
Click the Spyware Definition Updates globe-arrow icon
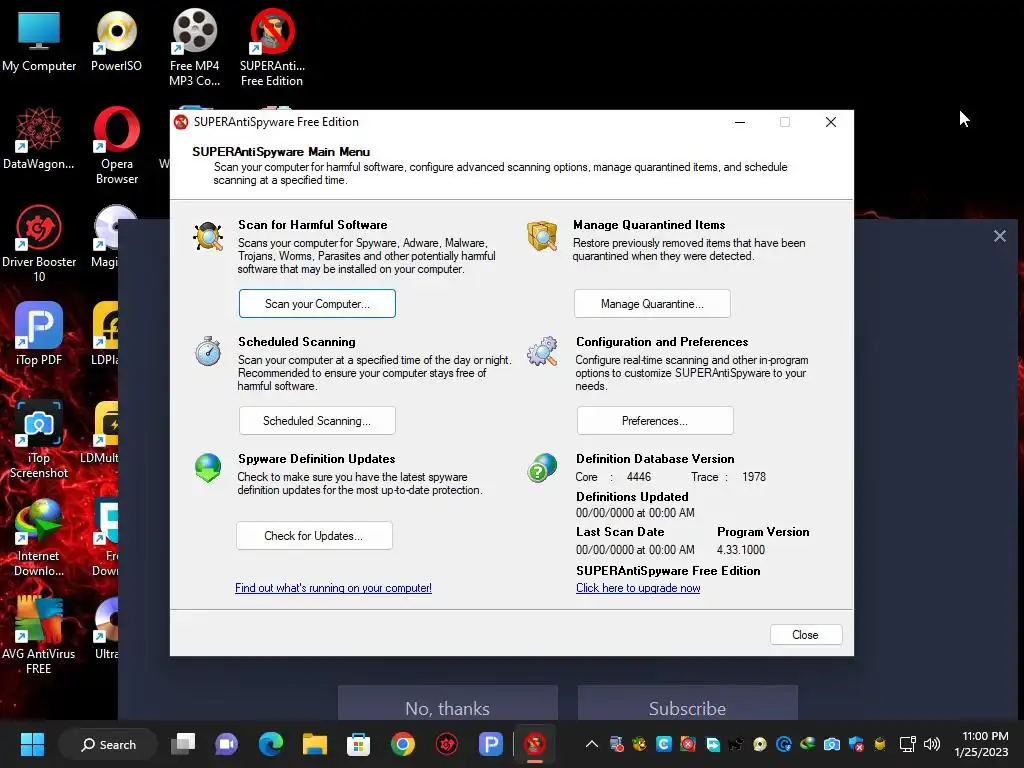click(208, 468)
